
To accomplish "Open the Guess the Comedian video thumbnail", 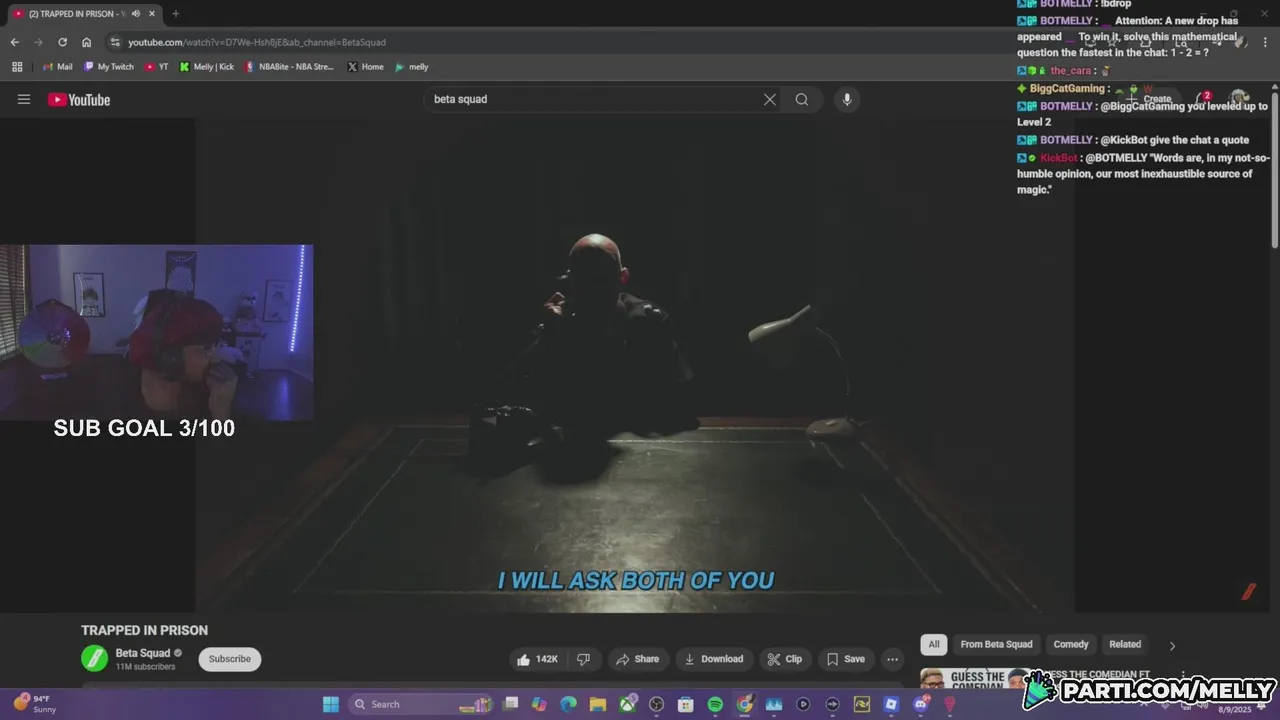I will tap(975, 679).
